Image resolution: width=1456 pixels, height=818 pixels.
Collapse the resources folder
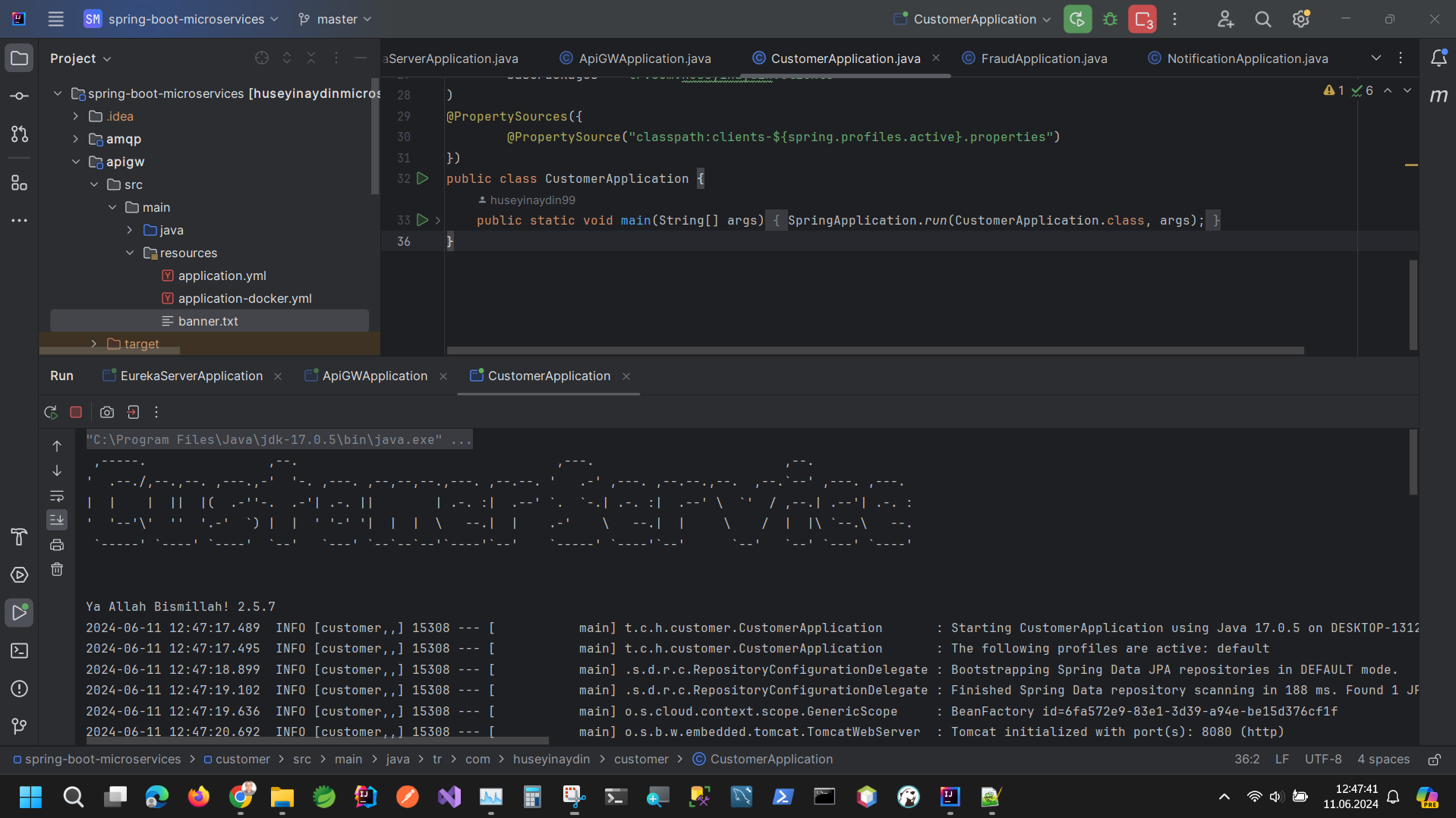coord(130,253)
